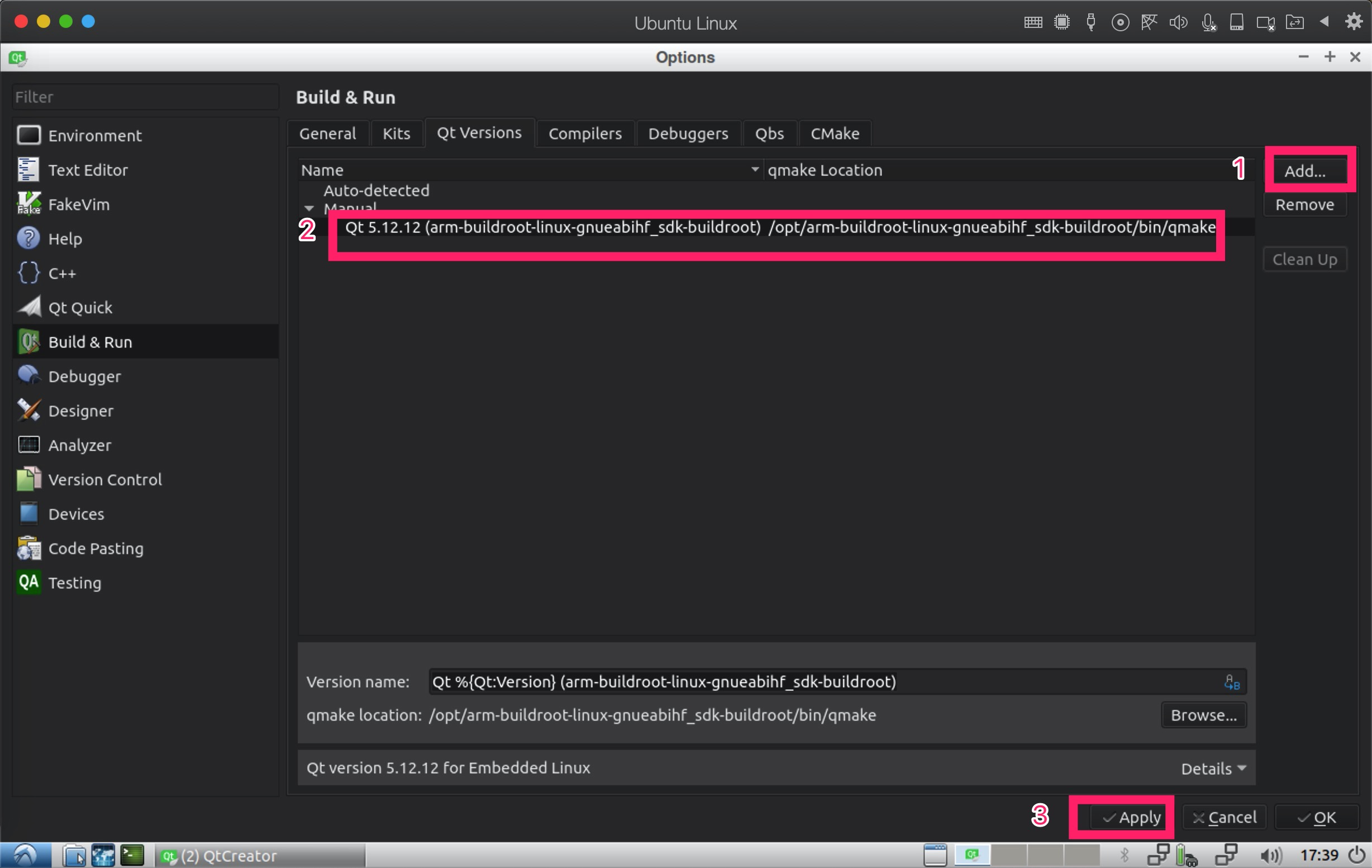Click the Name column sort arrow
Viewport: 1372px width, 868px height.
point(754,169)
